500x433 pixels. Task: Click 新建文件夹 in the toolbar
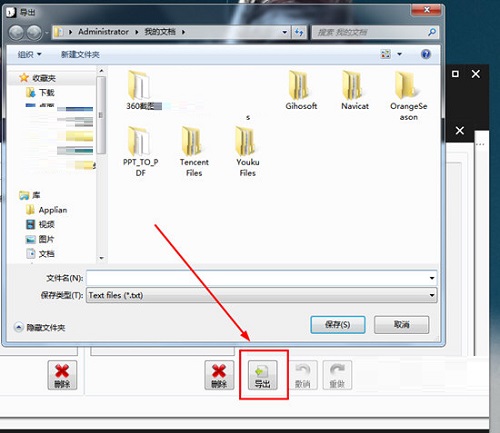point(80,54)
